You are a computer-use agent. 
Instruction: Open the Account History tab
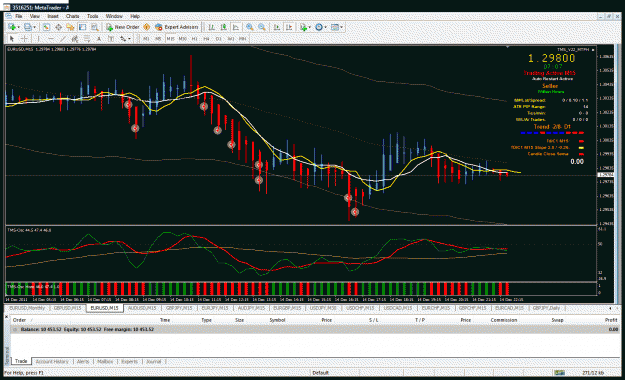coord(52,362)
